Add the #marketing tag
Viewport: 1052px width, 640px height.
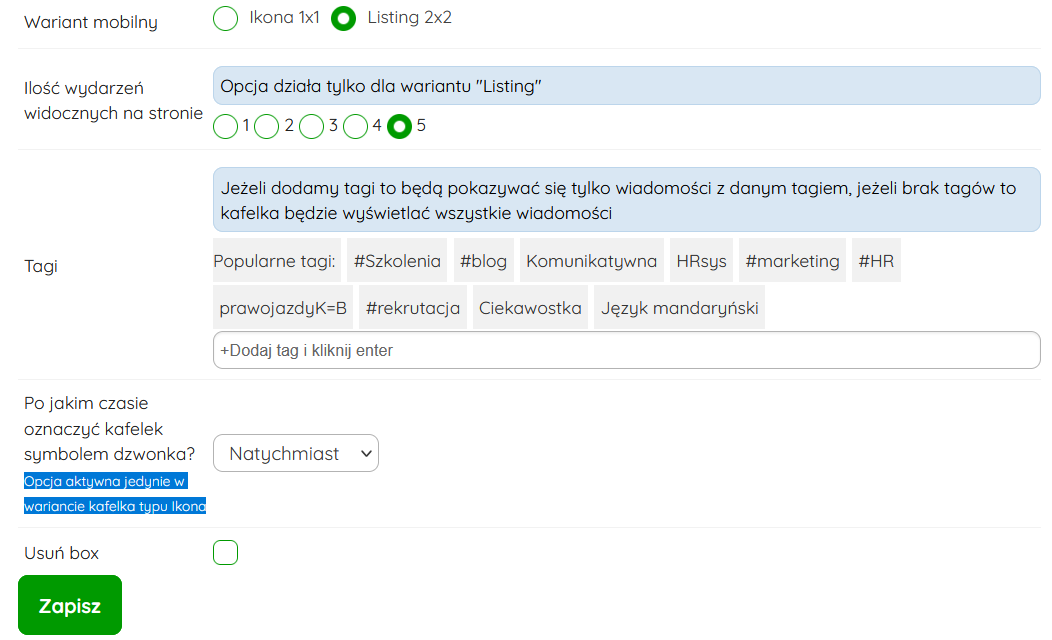point(792,261)
